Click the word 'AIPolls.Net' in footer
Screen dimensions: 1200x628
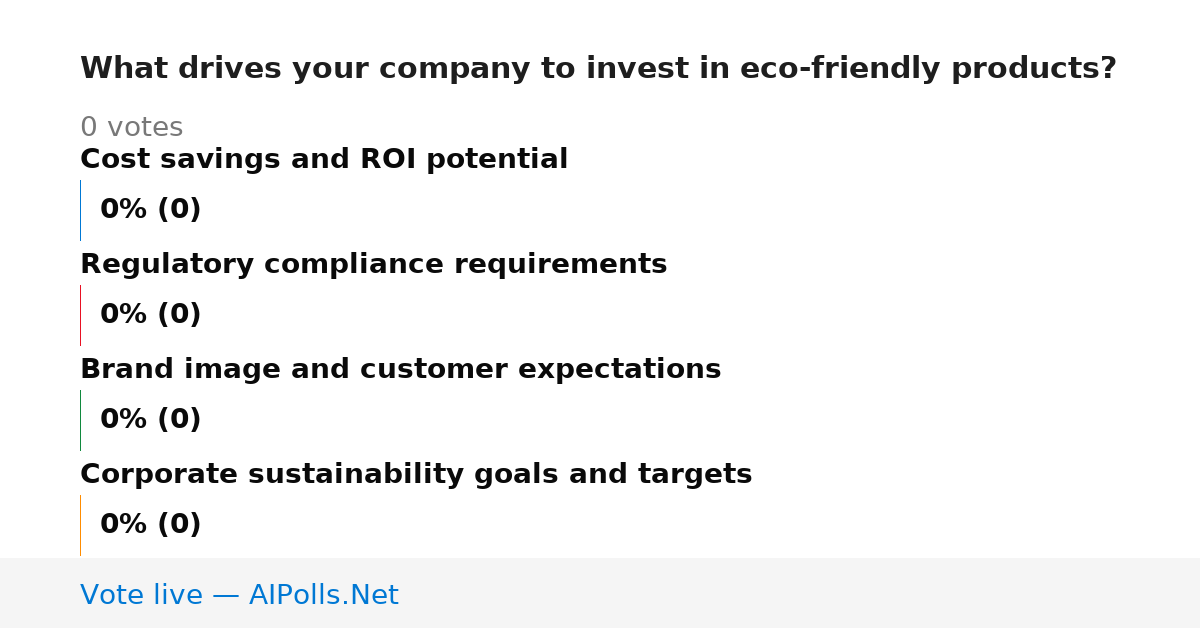(x=323, y=595)
